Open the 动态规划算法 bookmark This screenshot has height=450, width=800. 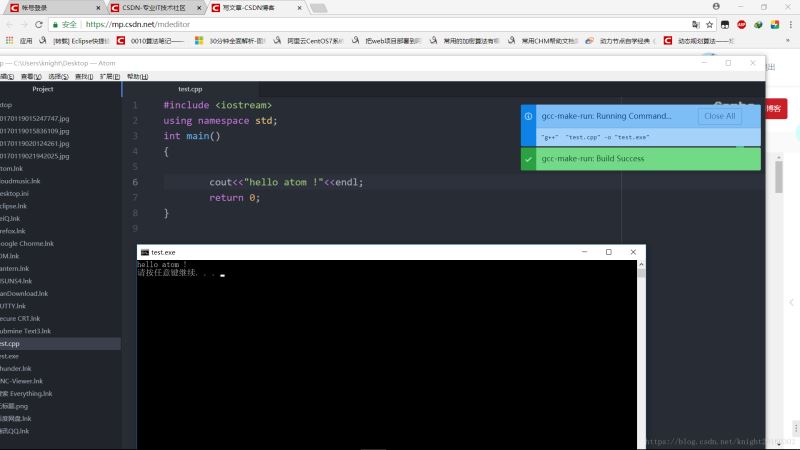(x=699, y=41)
